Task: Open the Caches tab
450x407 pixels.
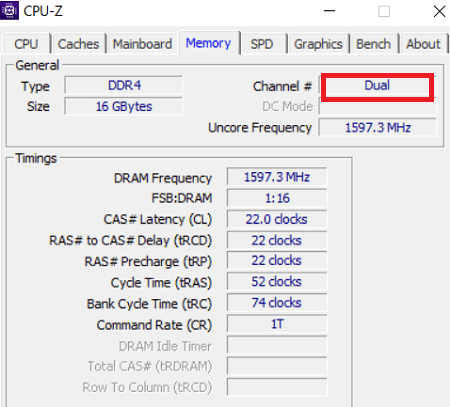Action: tap(79, 44)
